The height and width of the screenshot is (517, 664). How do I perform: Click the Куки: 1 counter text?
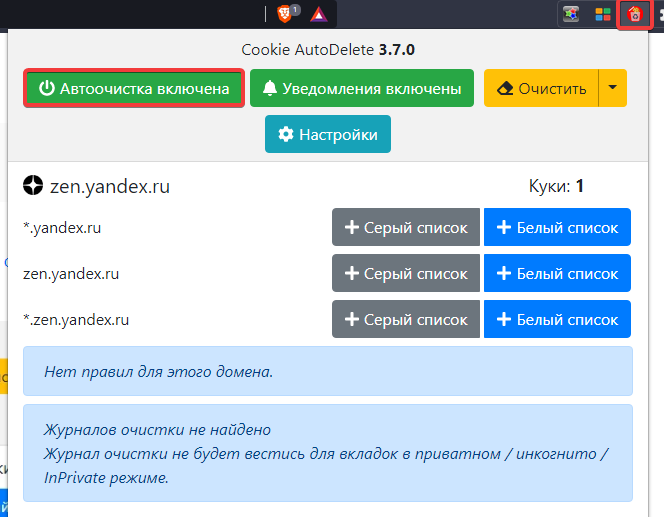coord(556,186)
